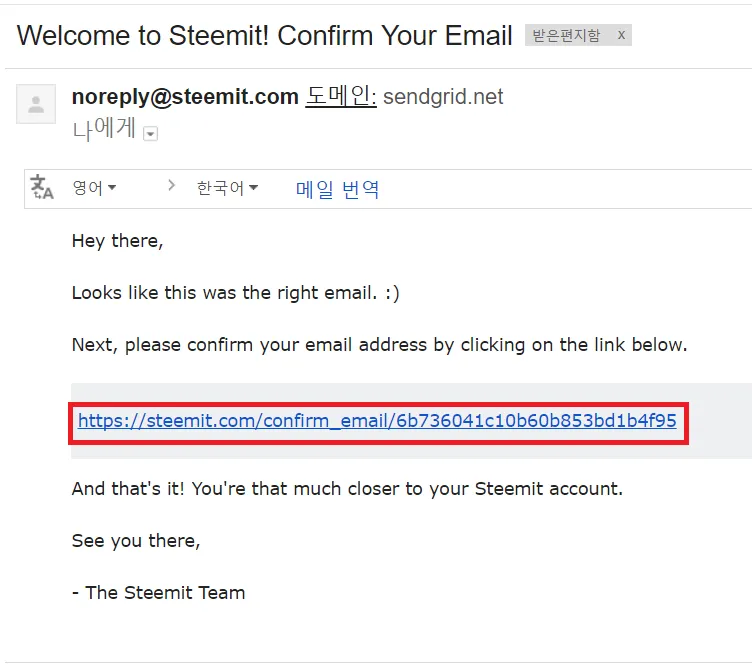Click the "Looks like this was the right email" line
Viewport: 752px width, 669px height.
(x=236, y=293)
